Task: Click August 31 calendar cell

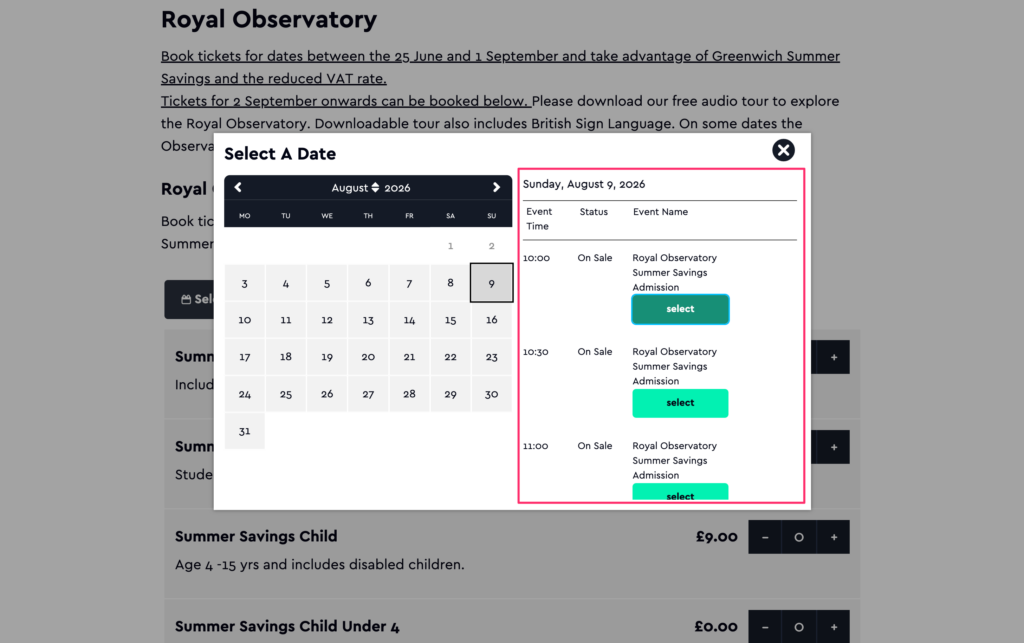Action: click(x=244, y=431)
